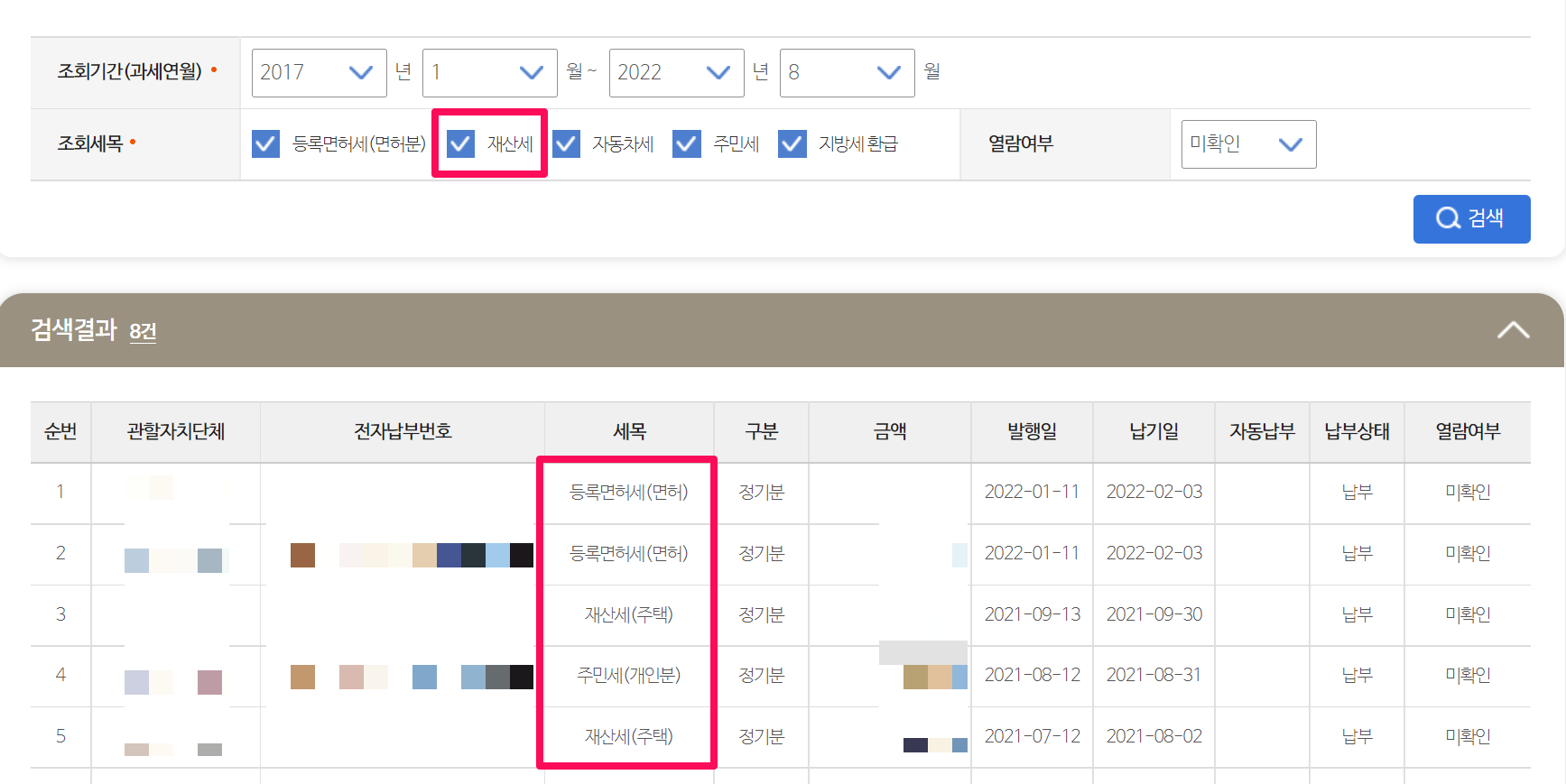Open the start month 1 dropdown
The image size is (1566, 784).
[x=489, y=72]
